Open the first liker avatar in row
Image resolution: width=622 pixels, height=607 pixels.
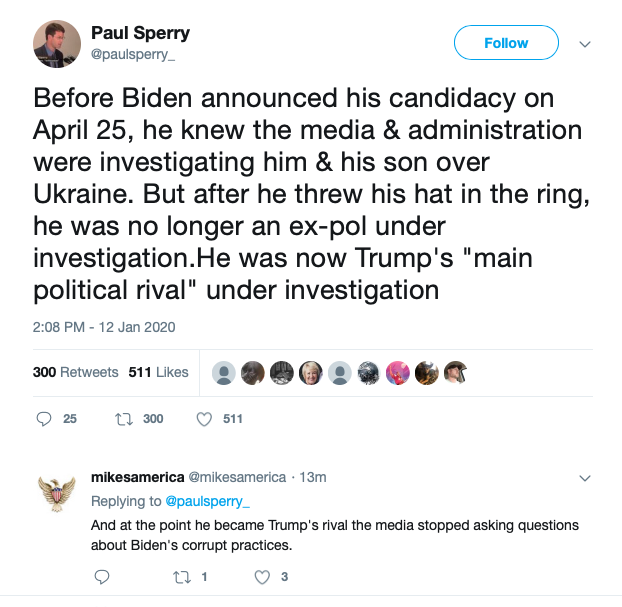[x=225, y=372]
